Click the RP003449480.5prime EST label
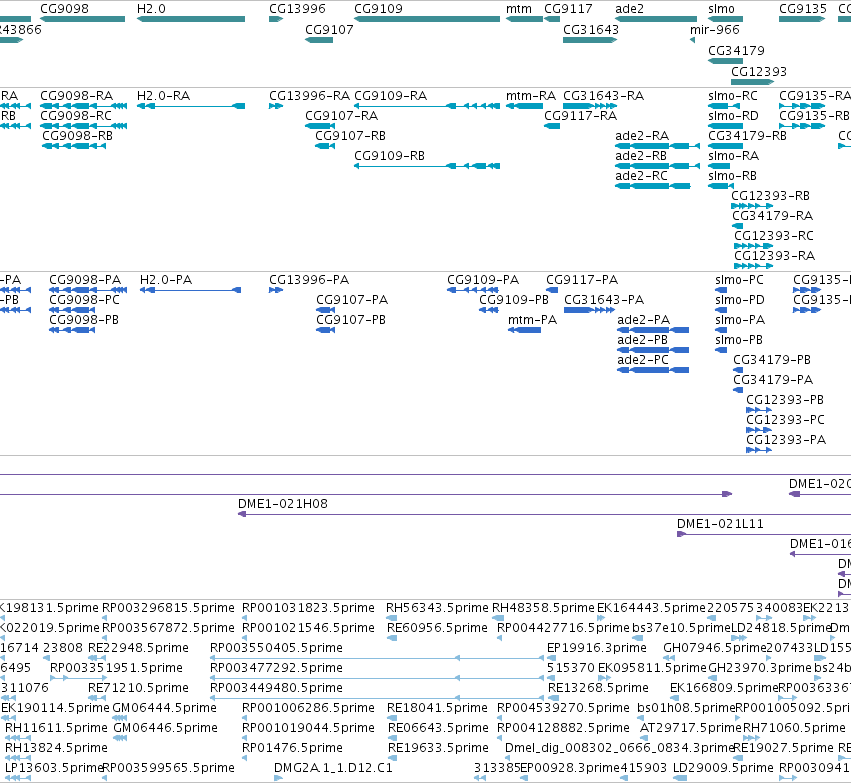 tap(276, 687)
